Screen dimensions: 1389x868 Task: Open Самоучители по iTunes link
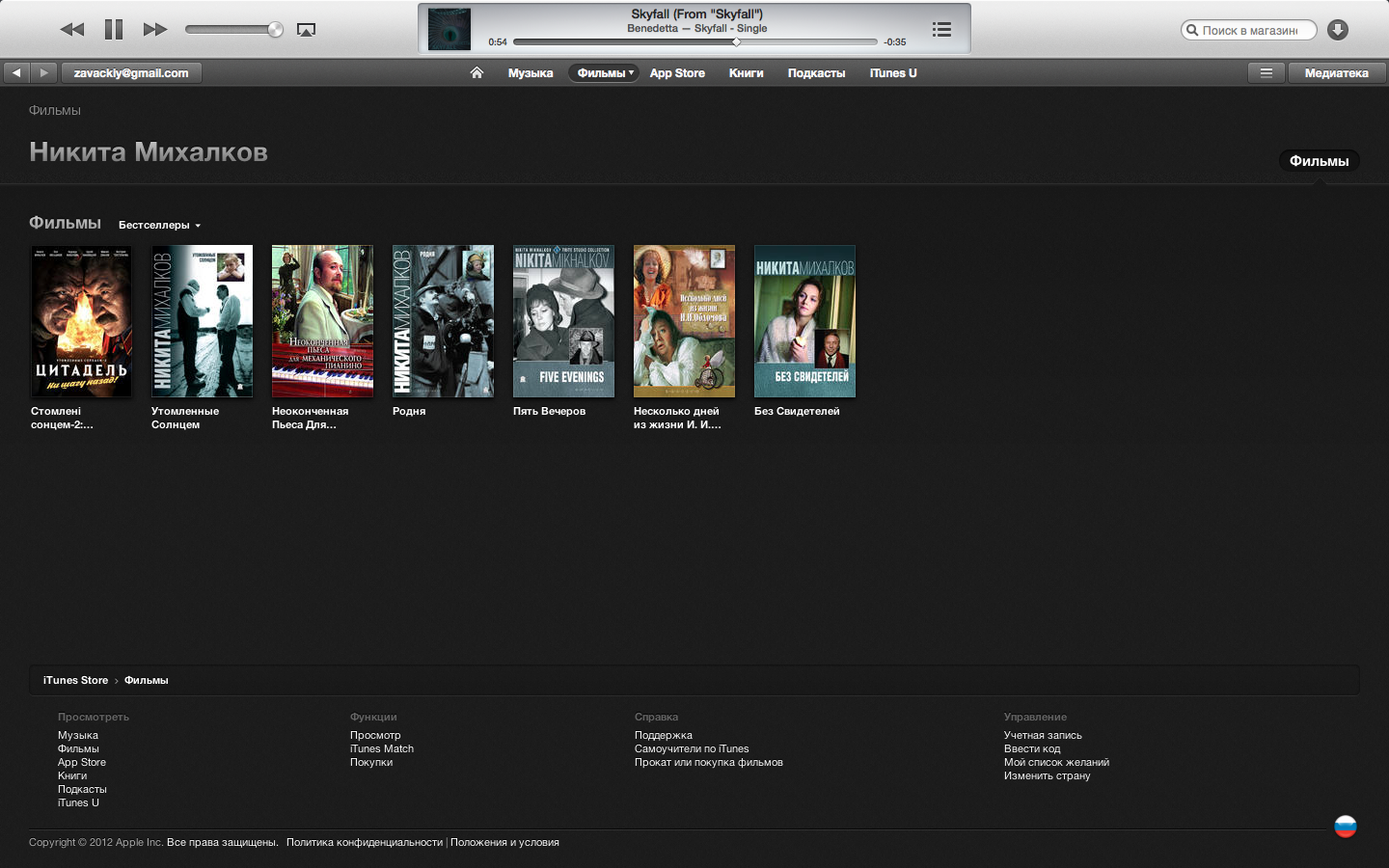(692, 748)
